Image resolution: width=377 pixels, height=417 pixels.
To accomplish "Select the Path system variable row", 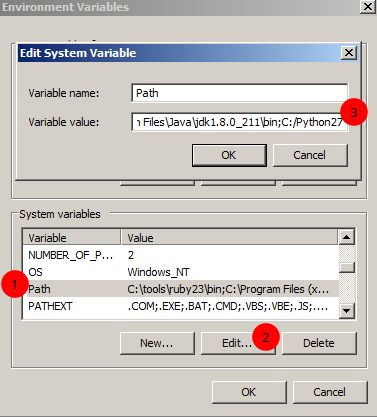I will click(180, 289).
